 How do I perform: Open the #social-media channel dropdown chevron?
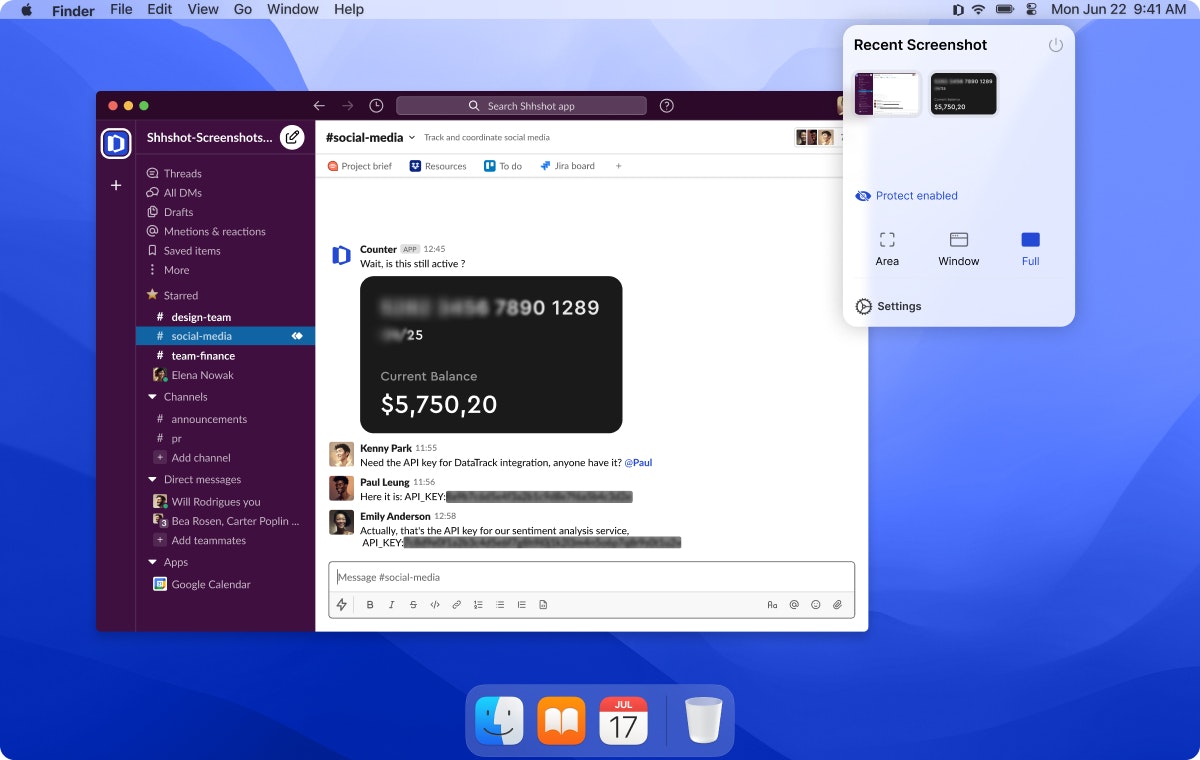pos(412,138)
